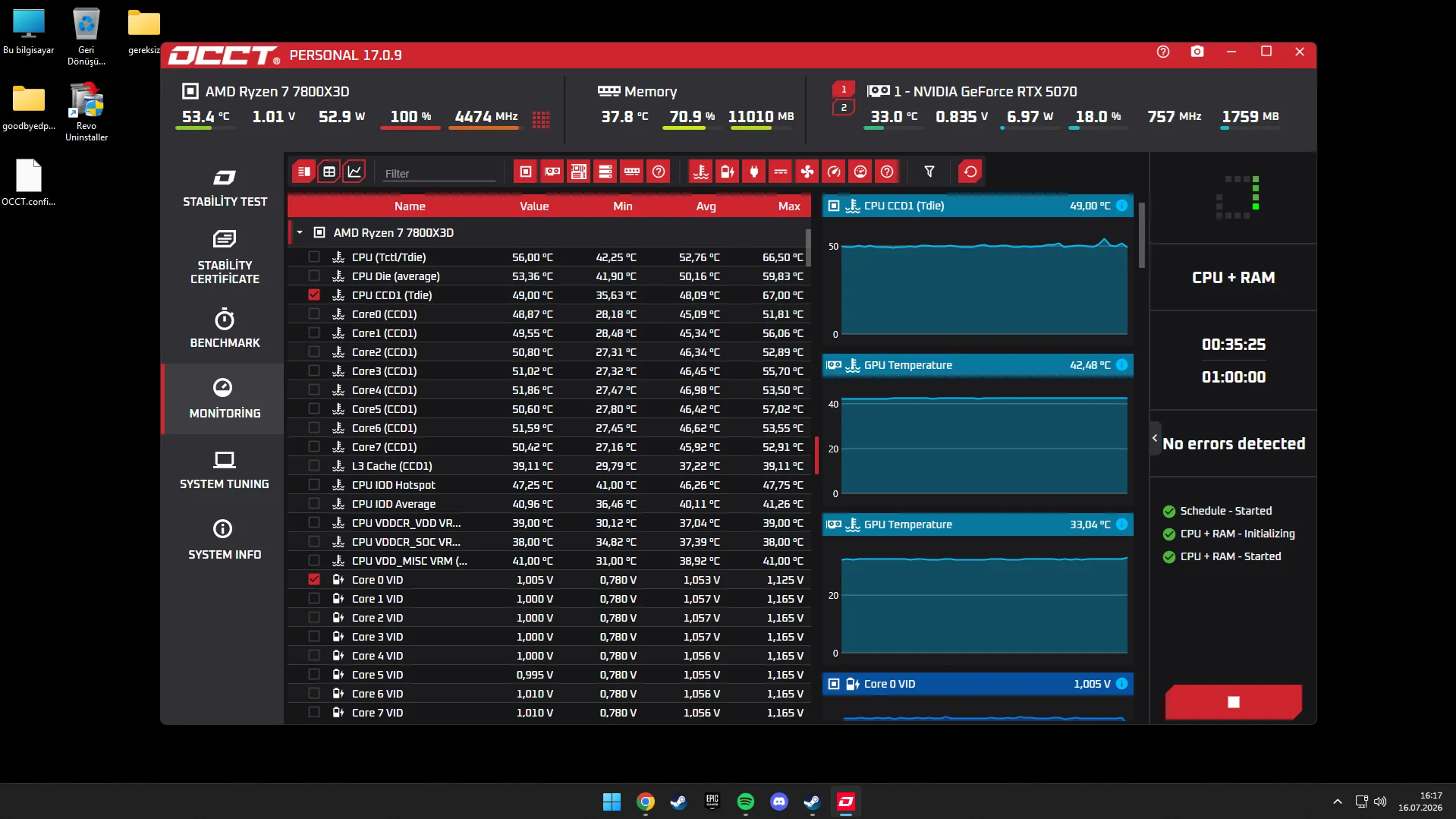Viewport: 1456px width, 819px height.
Task: Click the graph panel vertical scrollbar
Action: 1142,235
